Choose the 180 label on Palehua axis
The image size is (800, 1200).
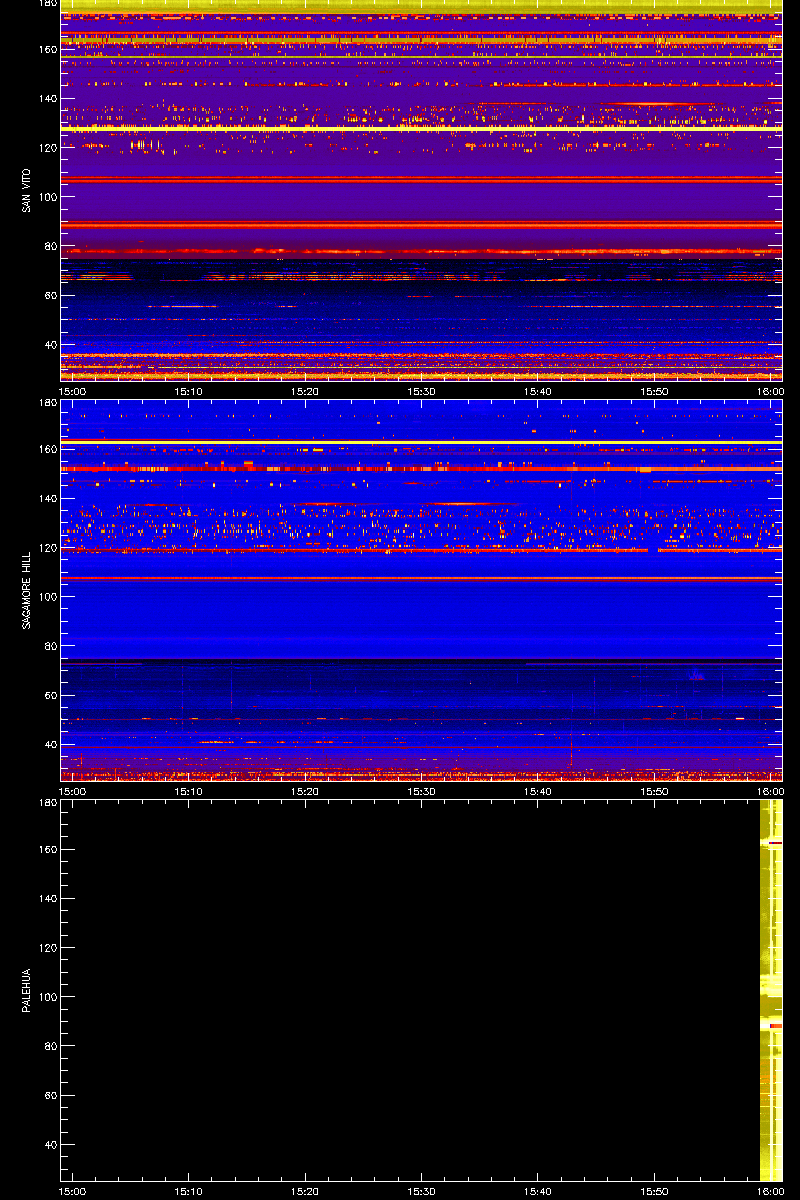coord(48,803)
